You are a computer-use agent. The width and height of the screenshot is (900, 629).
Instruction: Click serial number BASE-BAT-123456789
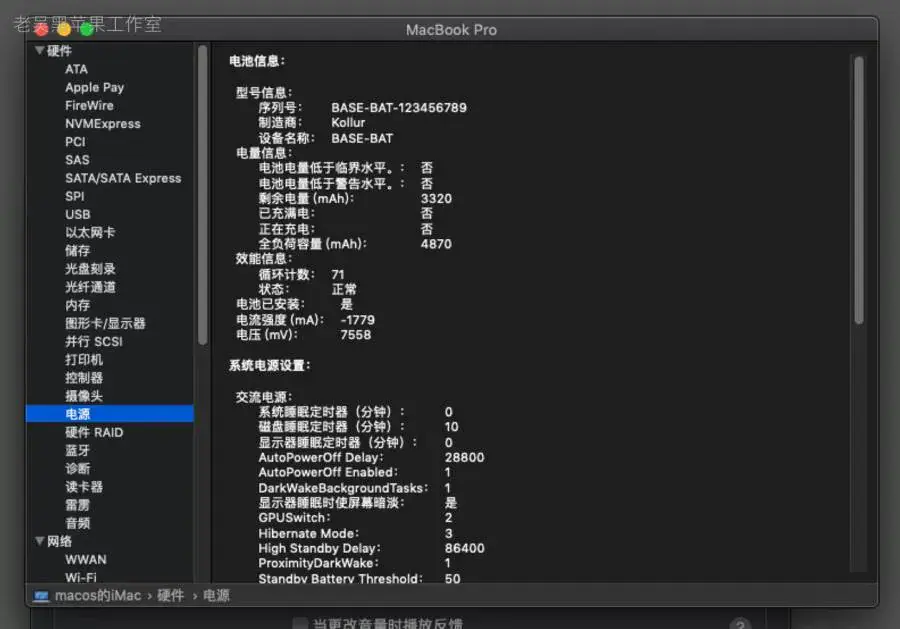tap(399, 107)
